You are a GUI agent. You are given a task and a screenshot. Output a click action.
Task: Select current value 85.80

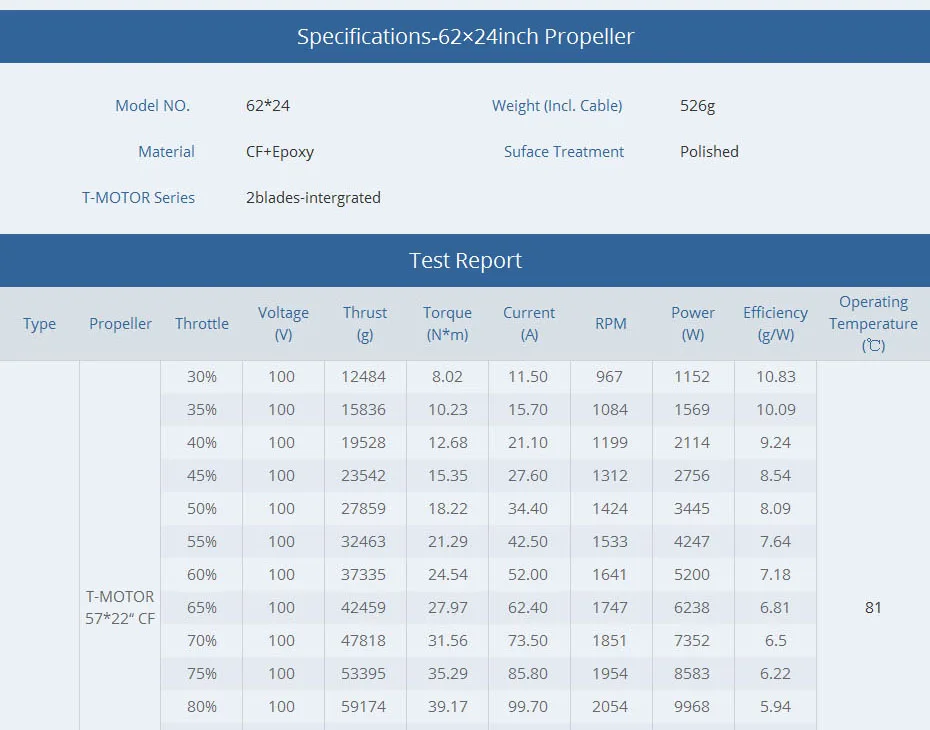pyautogui.click(x=528, y=674)
